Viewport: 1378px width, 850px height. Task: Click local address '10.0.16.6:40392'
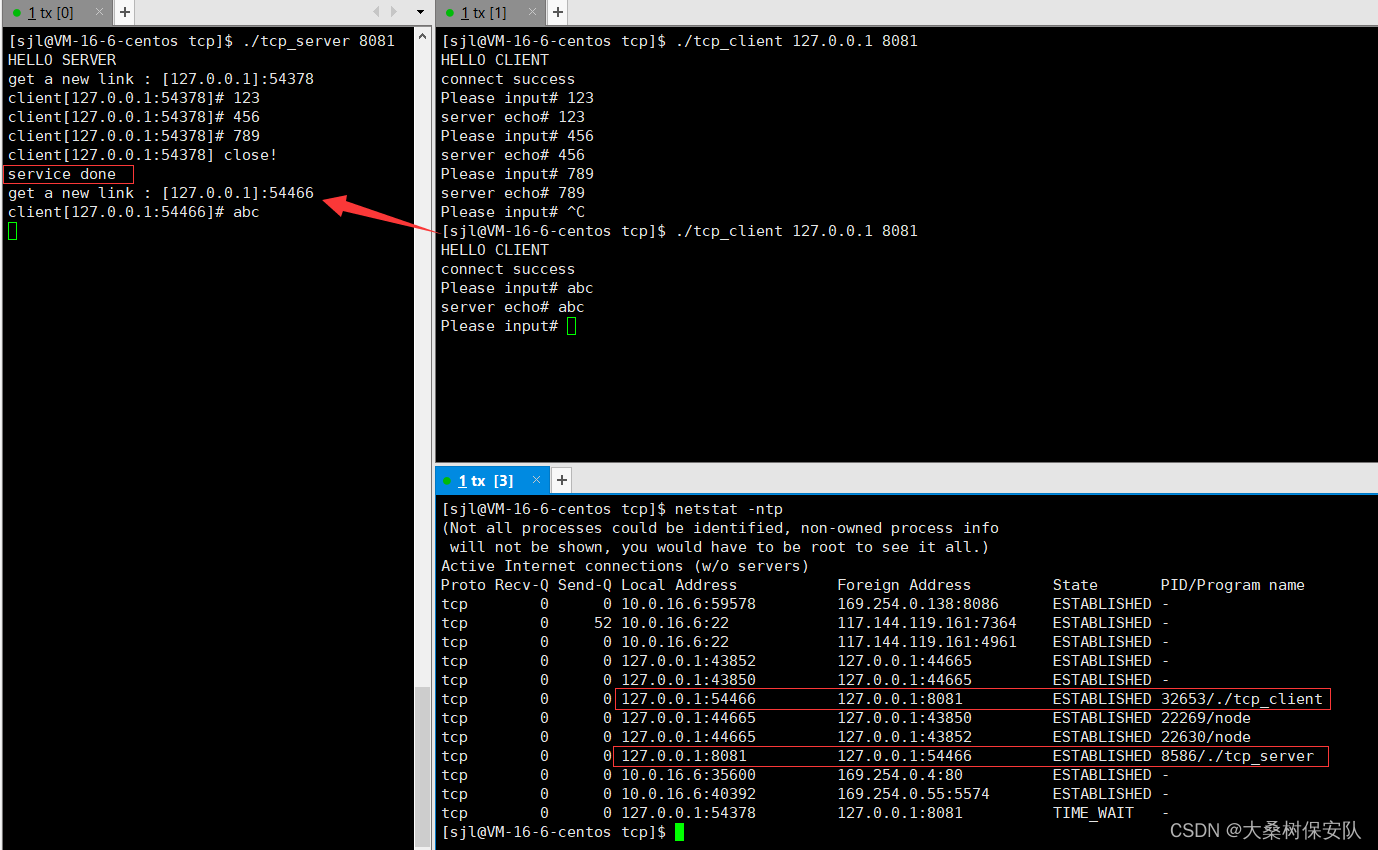coord(688,794)
